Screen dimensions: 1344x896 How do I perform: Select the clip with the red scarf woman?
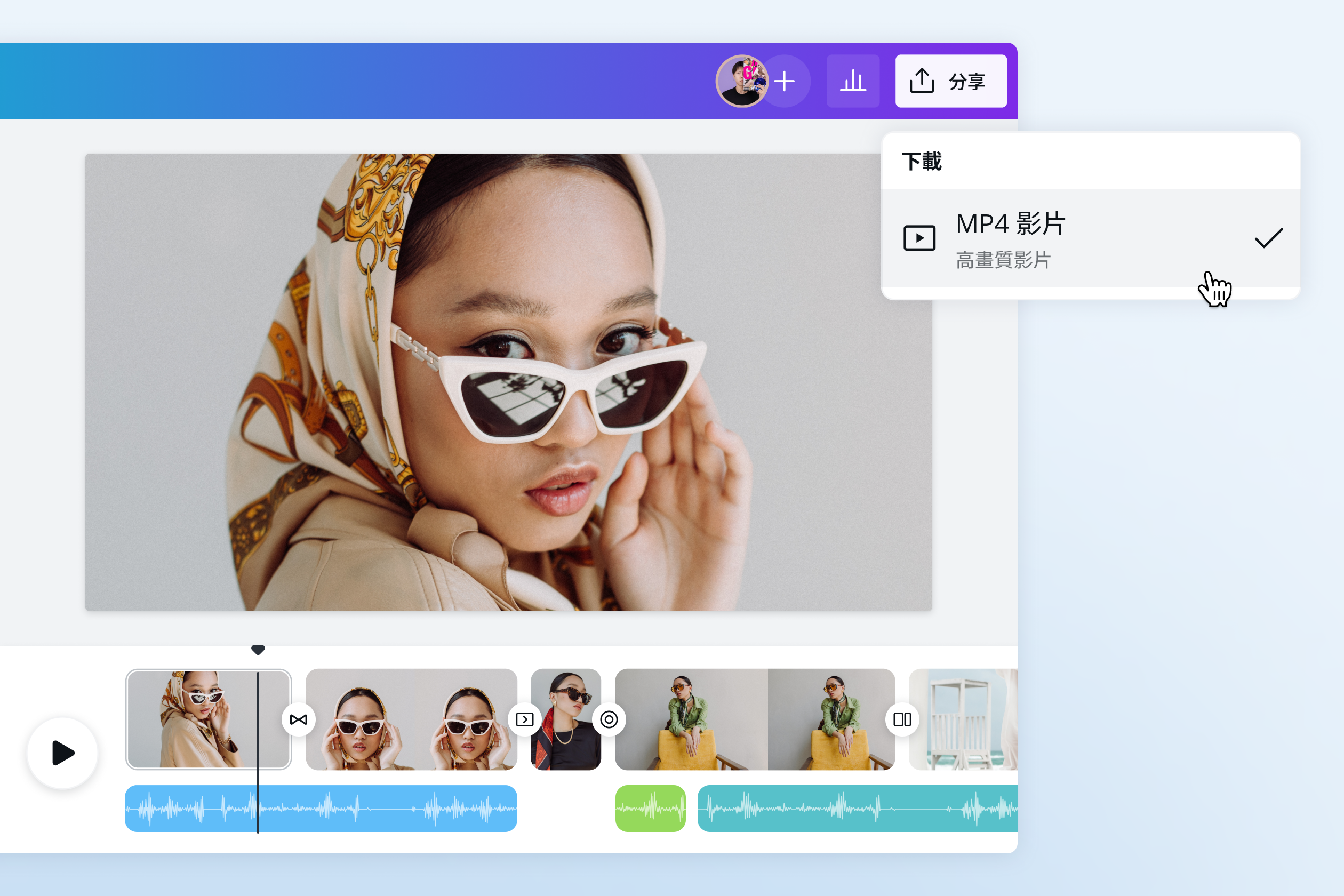pyautogui.click(x=566, y=719)
